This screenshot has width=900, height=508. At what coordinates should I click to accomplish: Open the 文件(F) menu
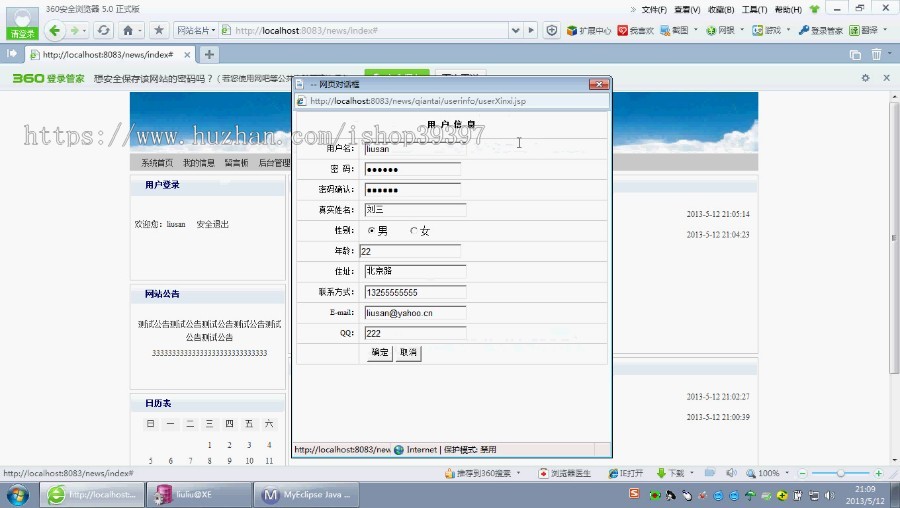point(654,10)
